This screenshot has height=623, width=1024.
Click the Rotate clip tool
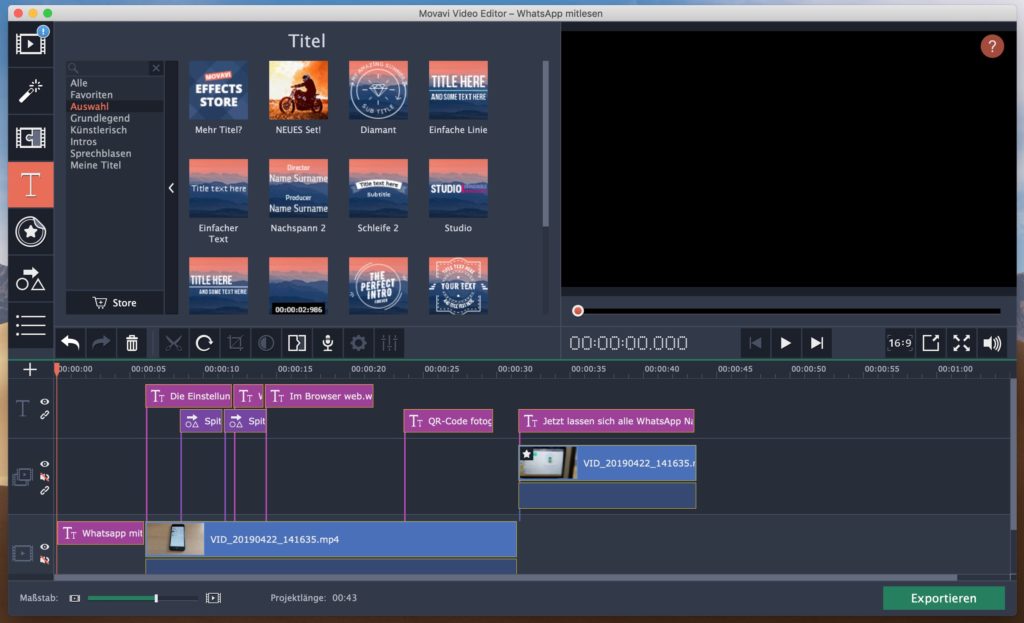204,343
